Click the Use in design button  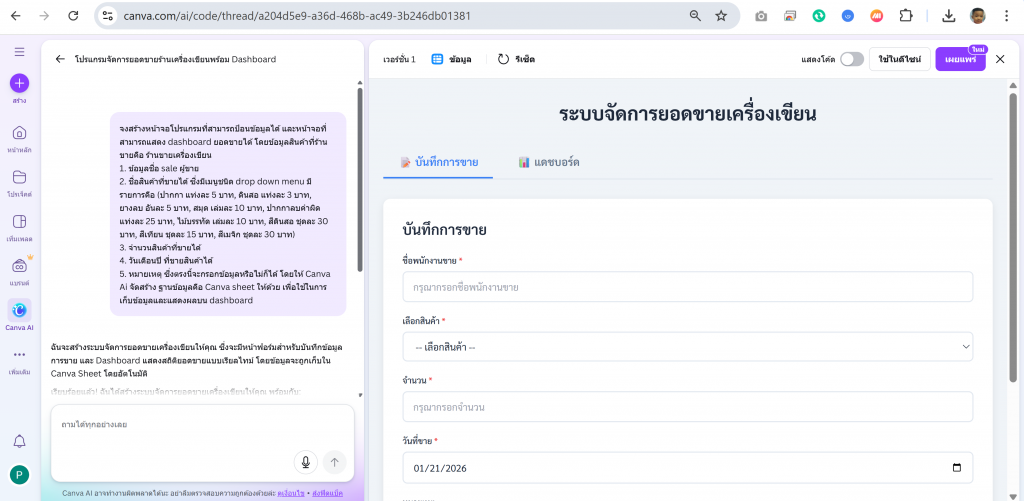pos(899,59)
